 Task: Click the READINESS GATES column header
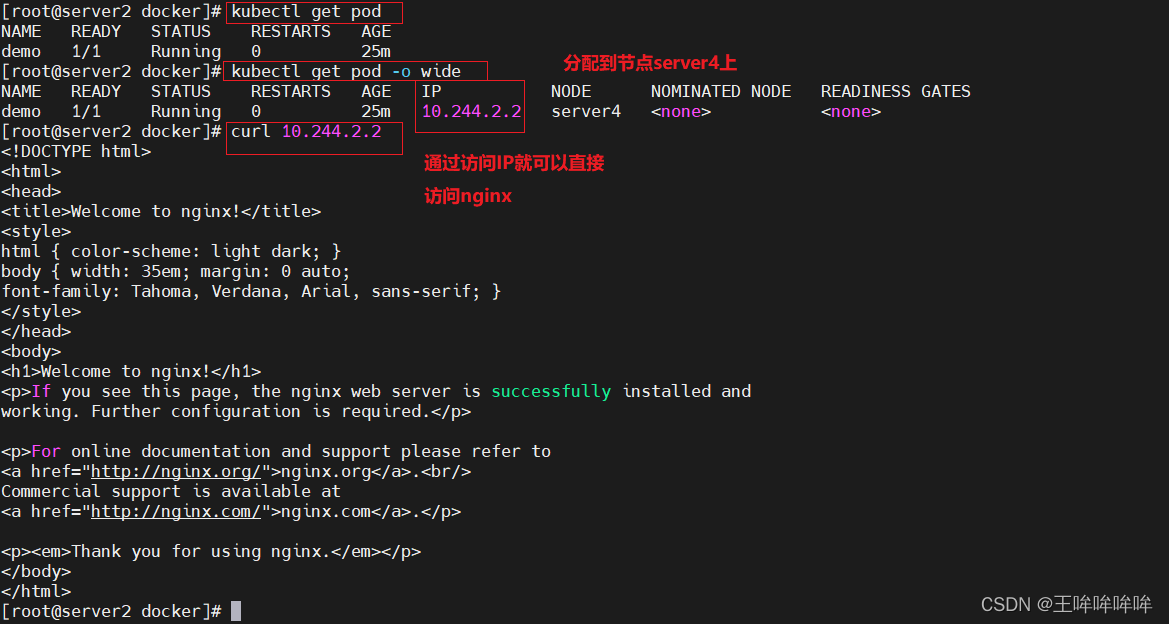(895, 91)
